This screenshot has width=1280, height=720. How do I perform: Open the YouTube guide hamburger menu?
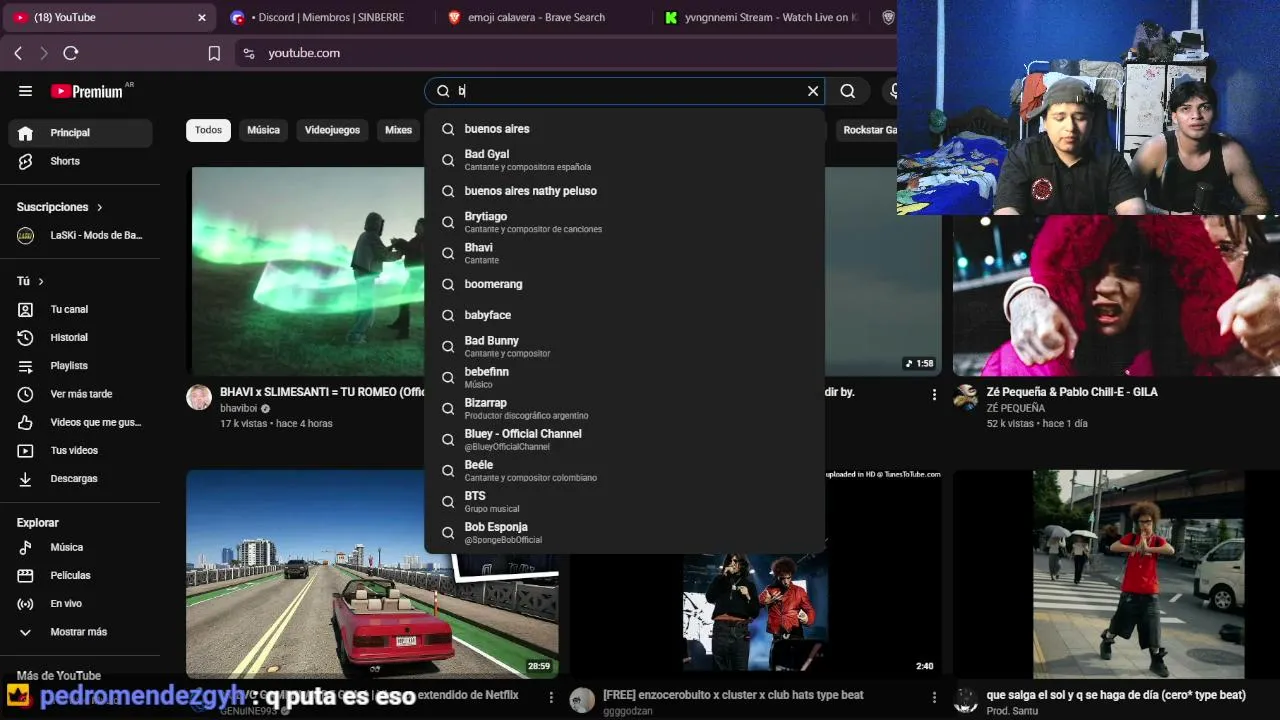[x=25, y=91]
